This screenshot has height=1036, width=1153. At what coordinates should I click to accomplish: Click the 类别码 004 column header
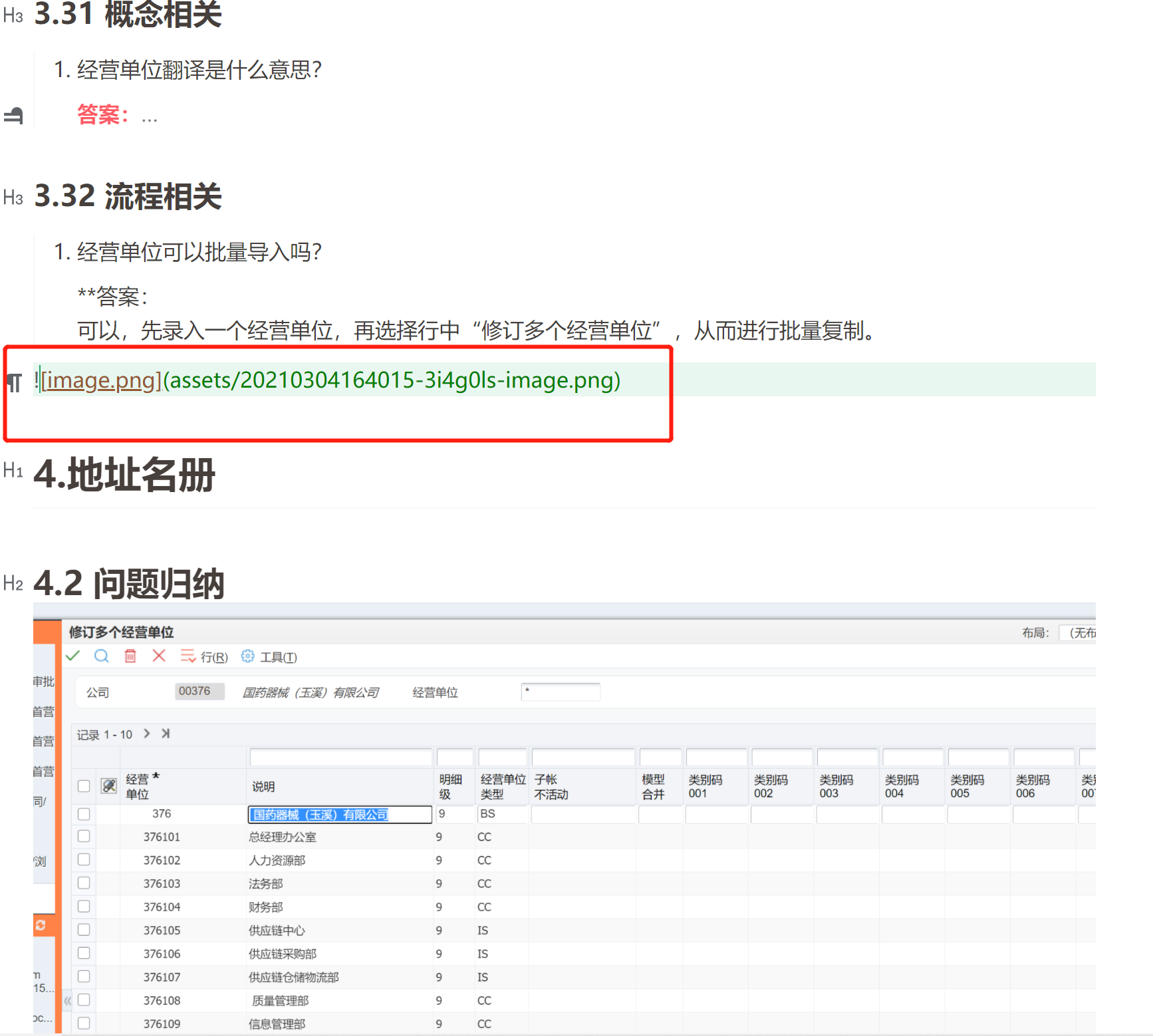click(x=902, y=787)
